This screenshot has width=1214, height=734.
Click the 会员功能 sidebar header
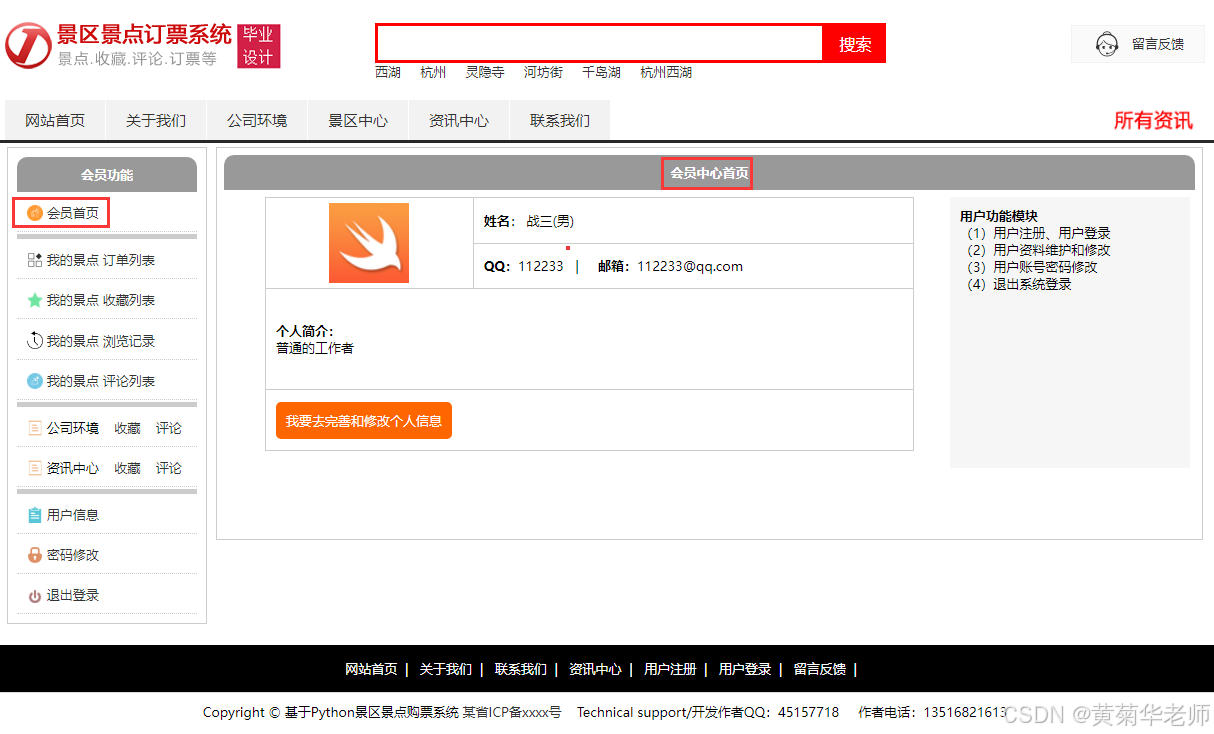[107, 175]
